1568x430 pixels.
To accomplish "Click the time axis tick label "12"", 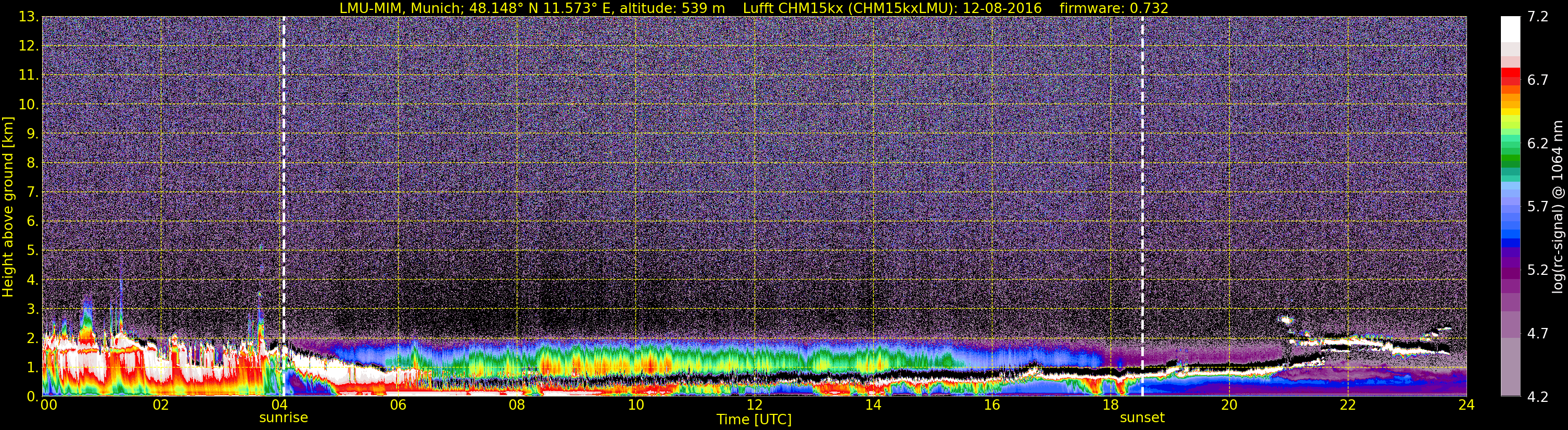I will point(754,405).
